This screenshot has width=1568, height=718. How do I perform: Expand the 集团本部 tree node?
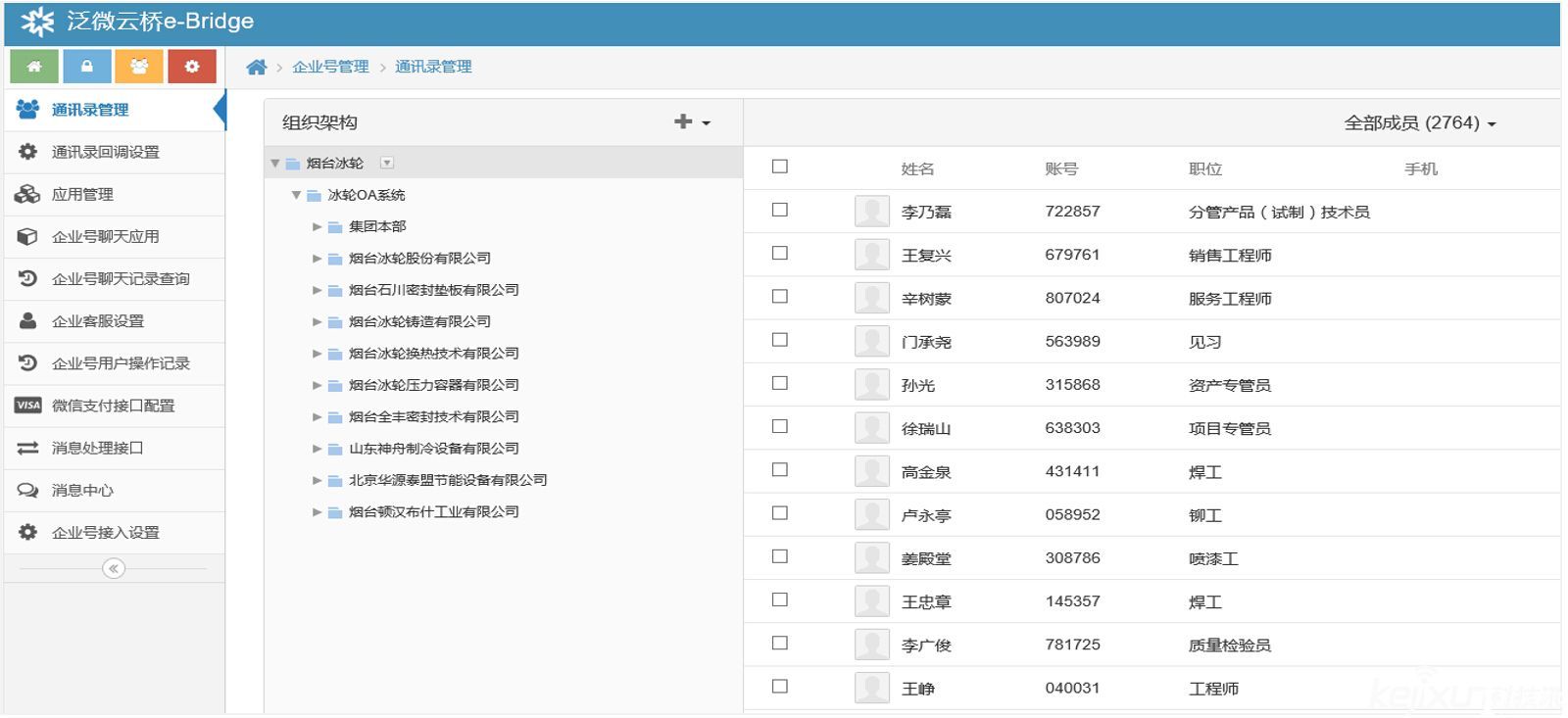317,226
